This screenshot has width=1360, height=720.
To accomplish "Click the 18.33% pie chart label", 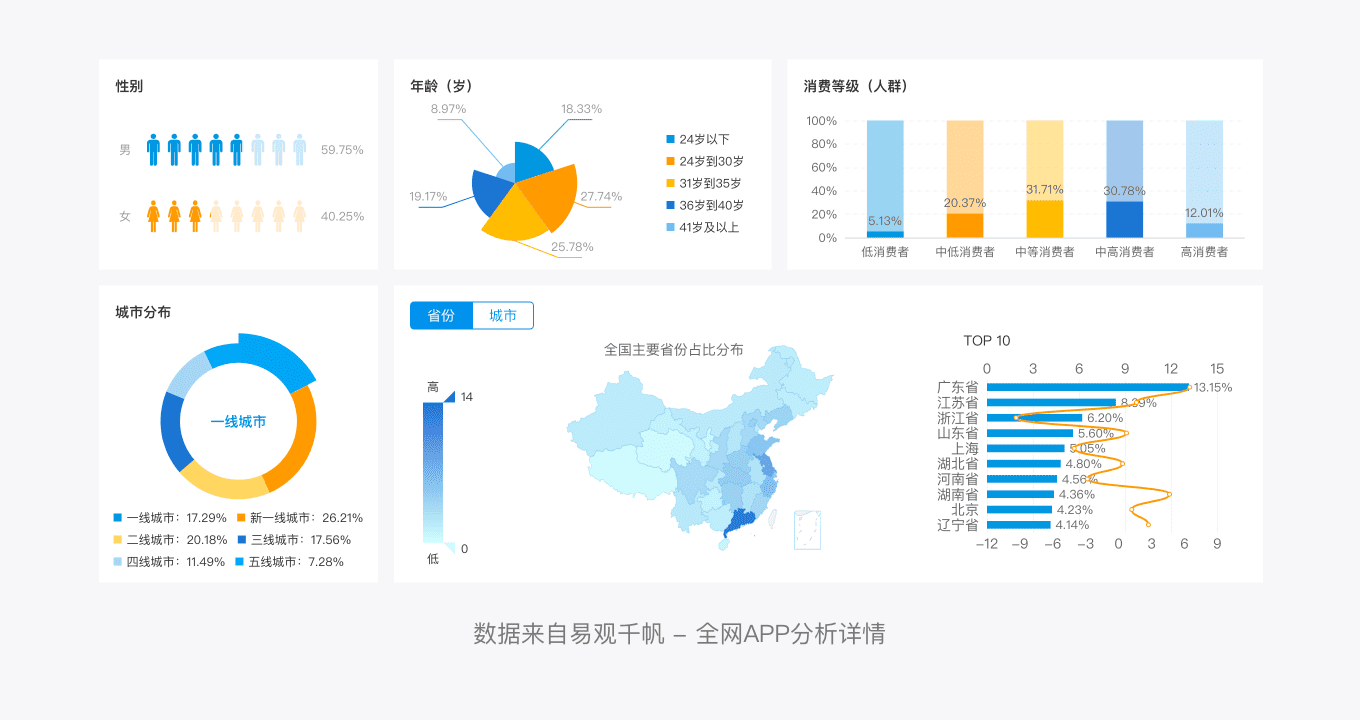I will coord(581,109).
